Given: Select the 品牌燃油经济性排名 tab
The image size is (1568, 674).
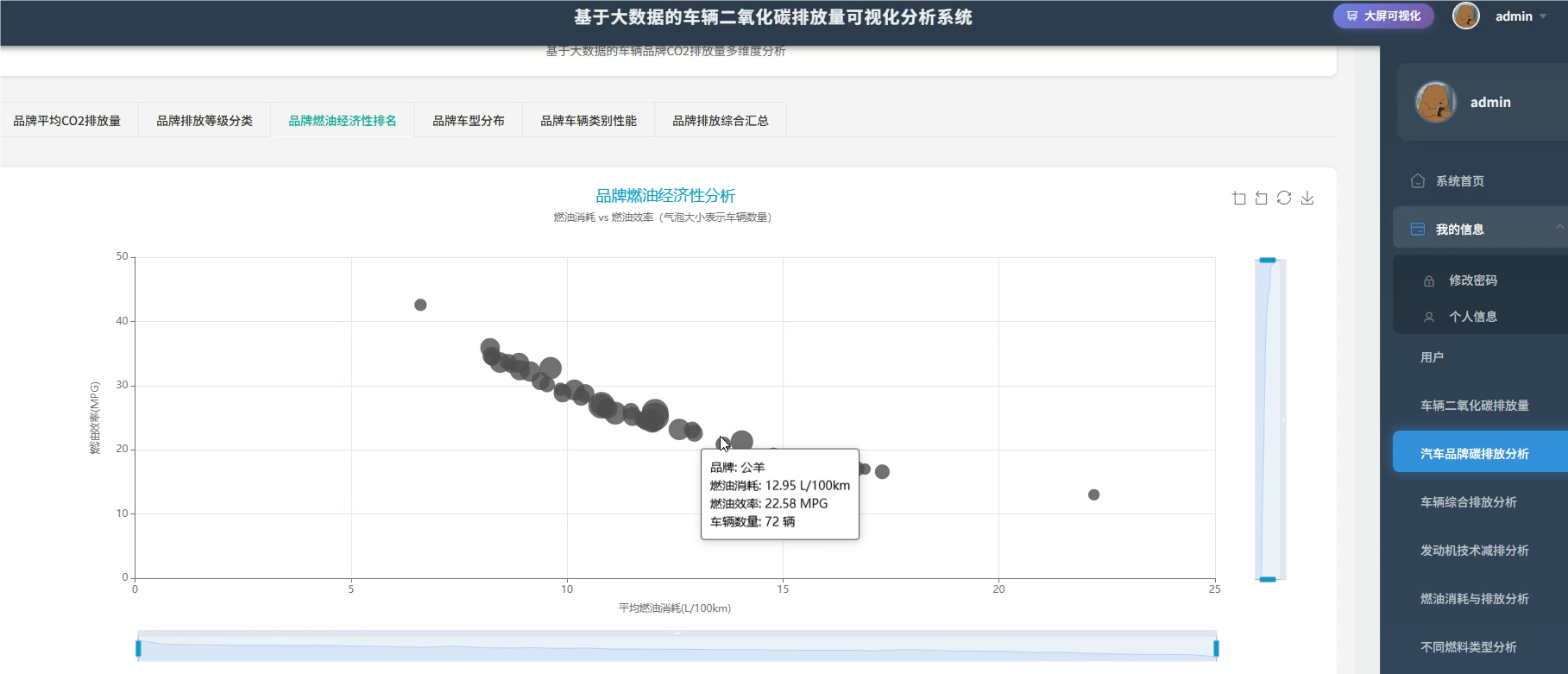Looking at the screenshot, I should 343,121.
